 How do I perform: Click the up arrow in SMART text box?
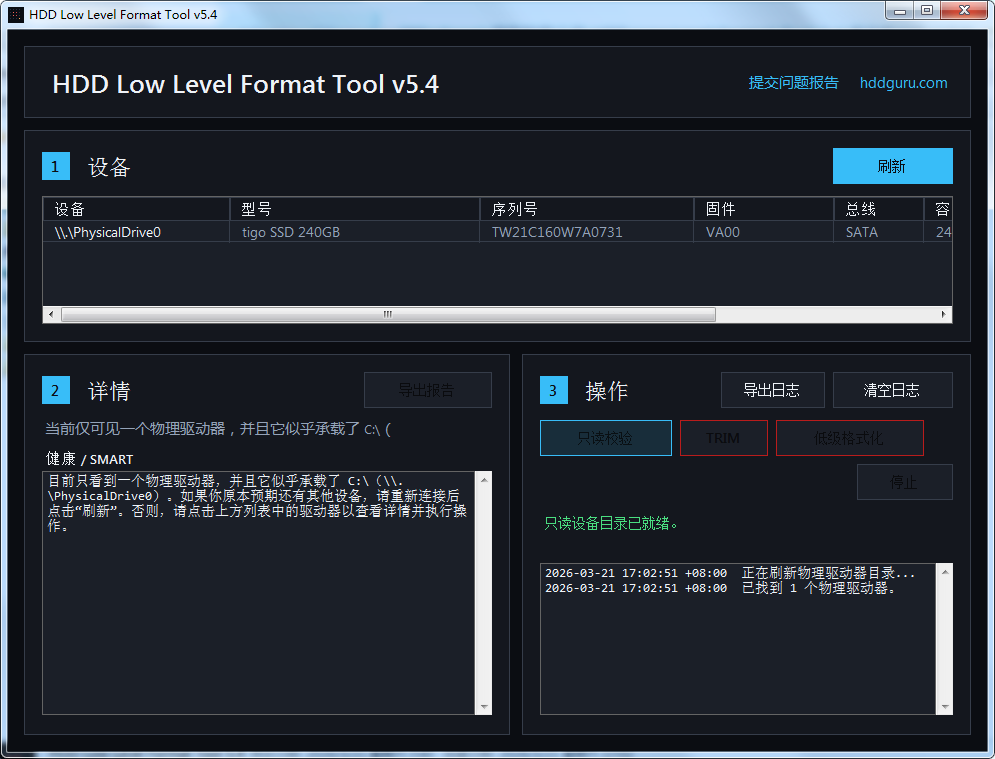point(484,480)
